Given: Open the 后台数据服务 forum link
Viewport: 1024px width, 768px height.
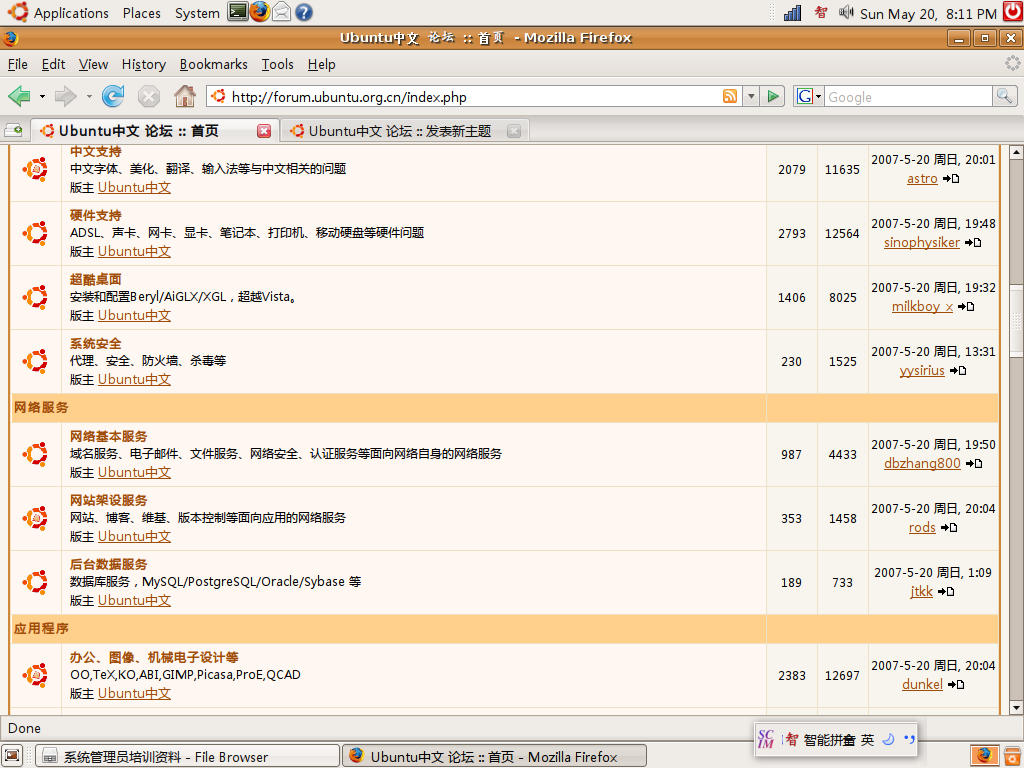Looking at the screenshot, I should click(108, 564).
